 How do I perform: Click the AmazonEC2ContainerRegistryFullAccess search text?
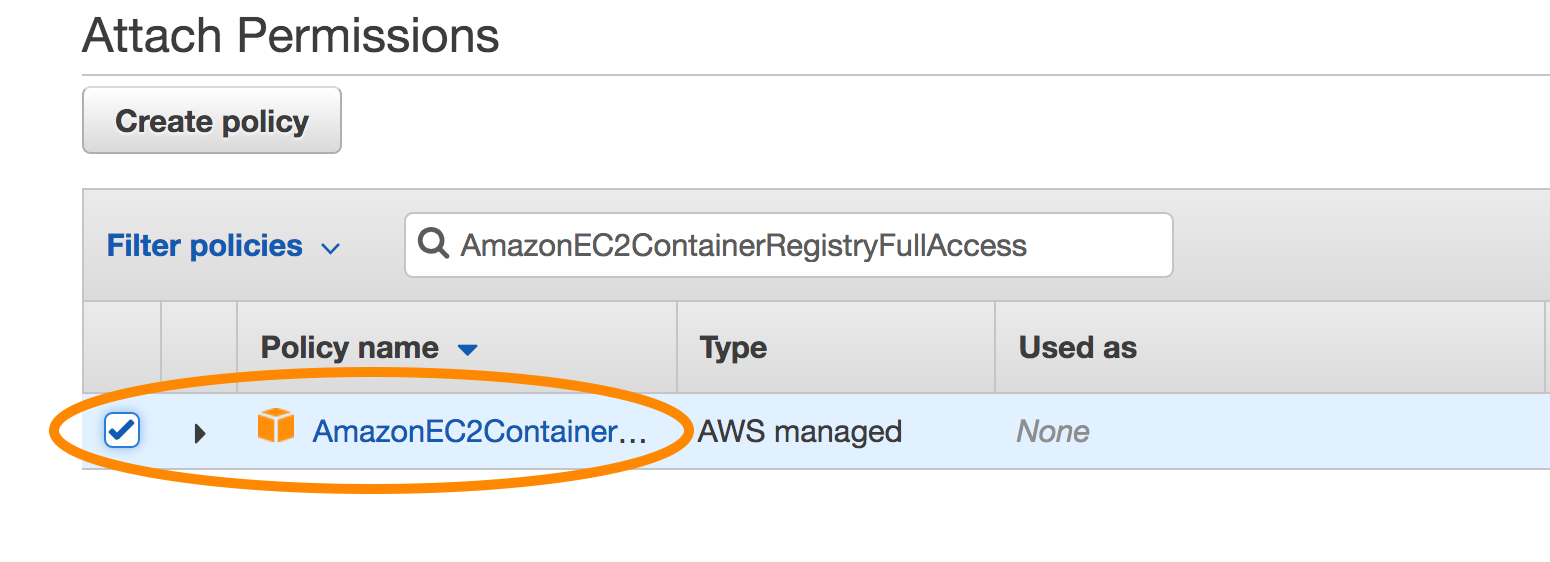click(x=743, y=245)
